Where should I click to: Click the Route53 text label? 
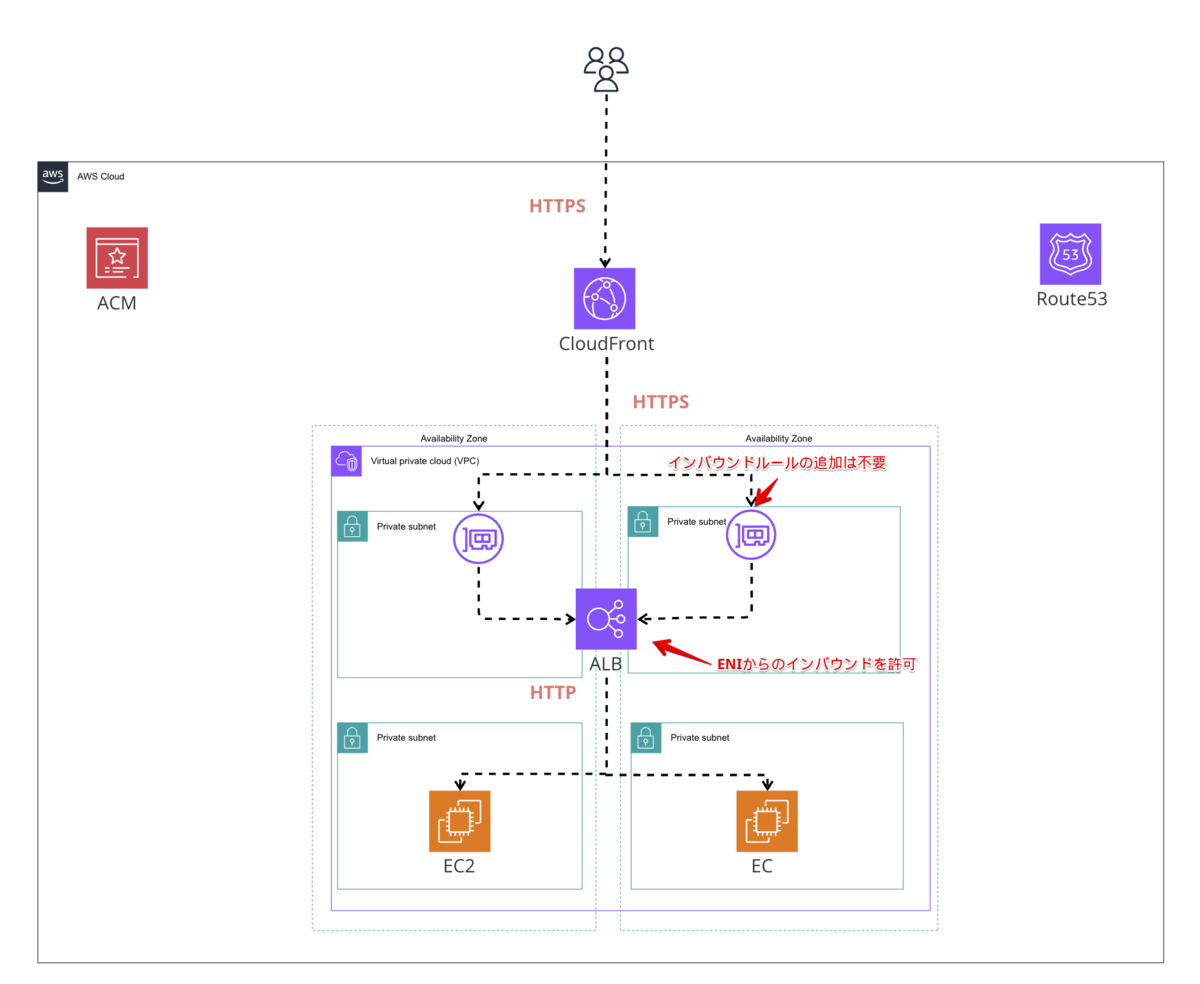[1071, 299]
